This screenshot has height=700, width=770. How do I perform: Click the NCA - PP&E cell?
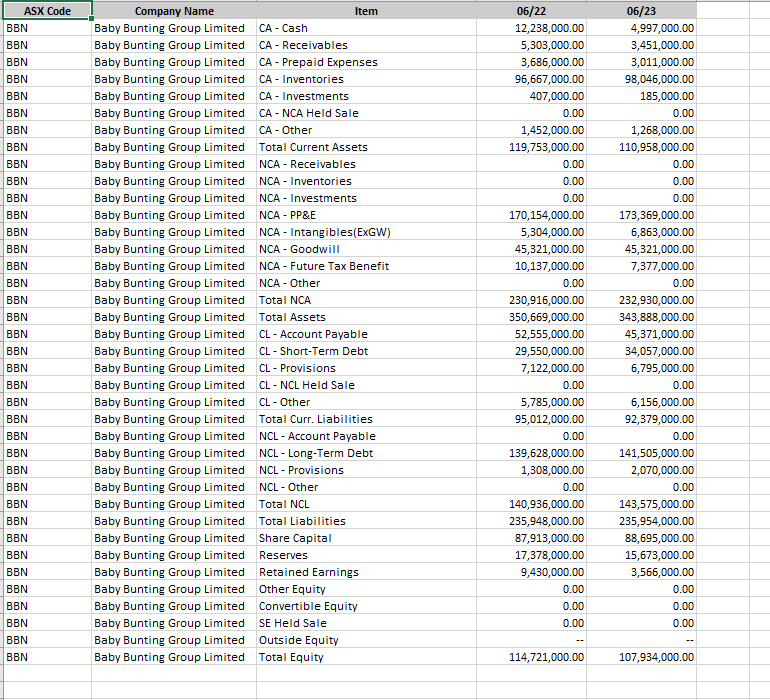(x=366, y=215)
